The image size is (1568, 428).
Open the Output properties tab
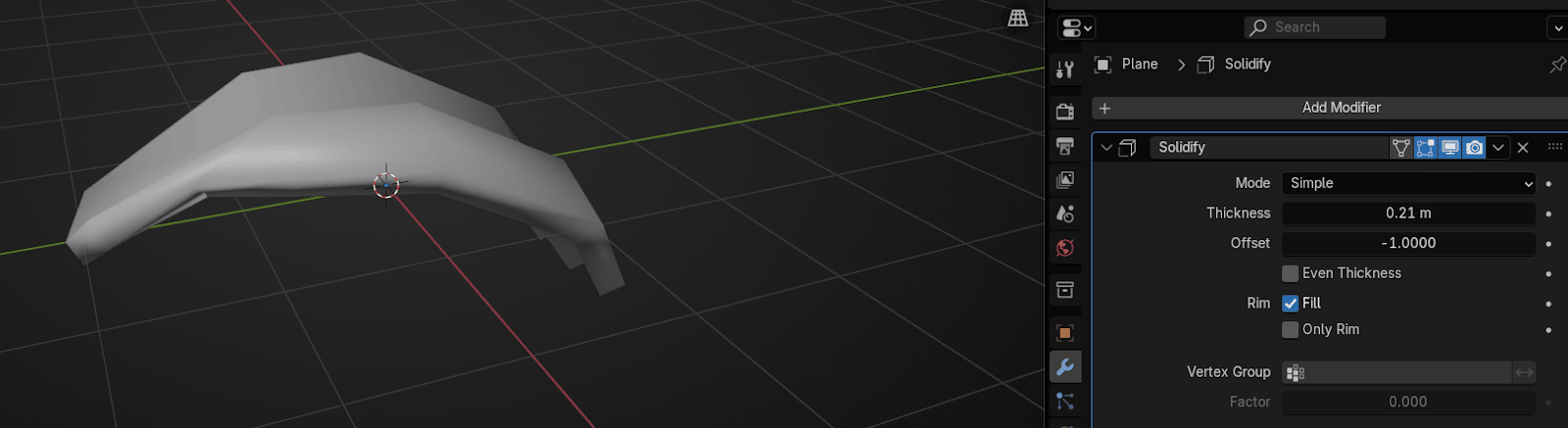pyautogui.click(x=1065, y=146)
